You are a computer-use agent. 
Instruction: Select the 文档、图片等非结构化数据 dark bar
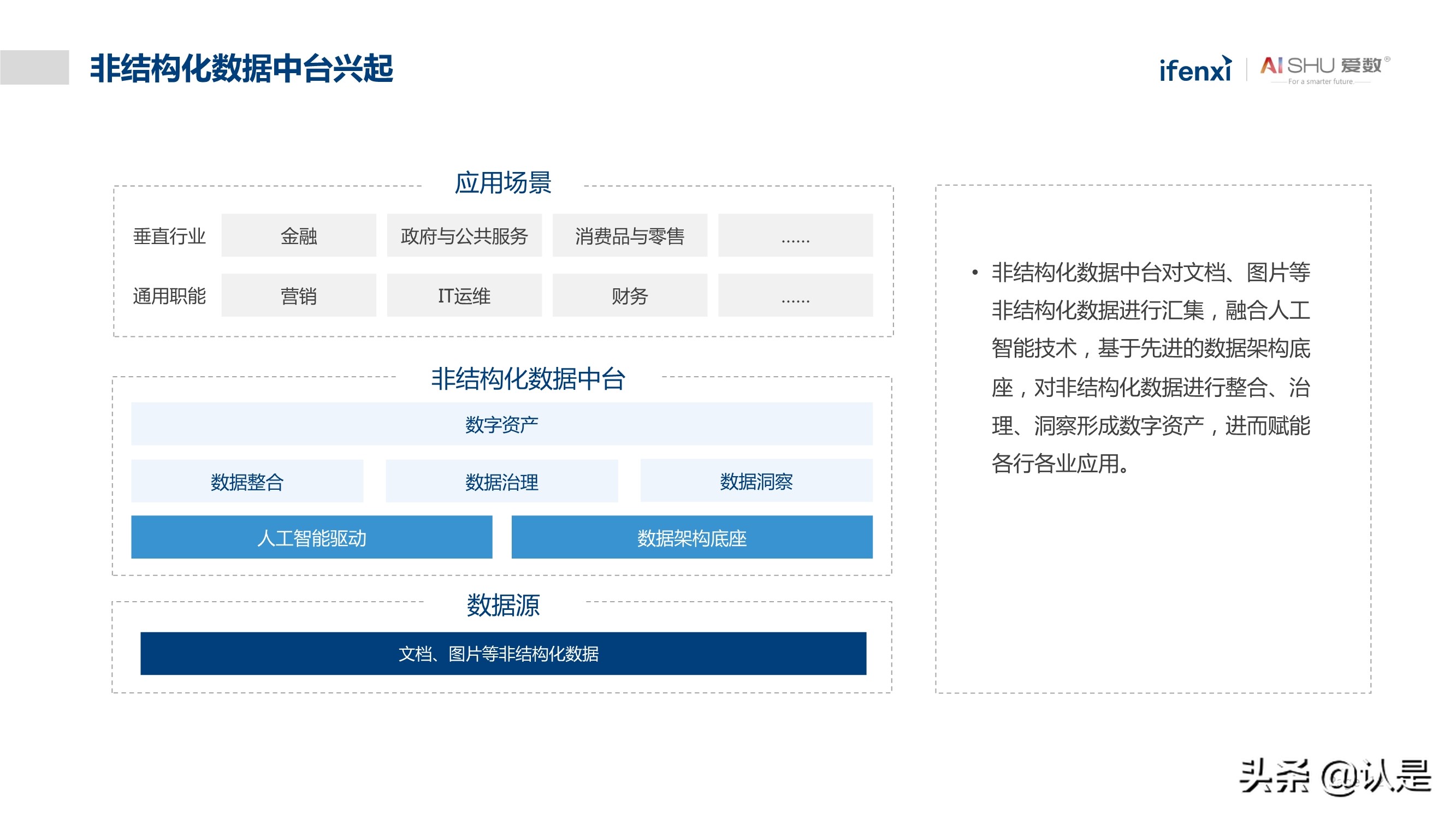(503, 654)
